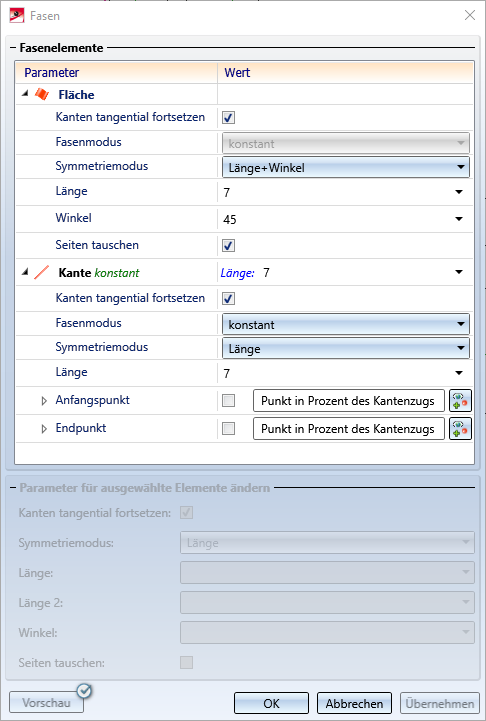Open the Kante Fasenmodus konstant dropdown

coord(346,324)
